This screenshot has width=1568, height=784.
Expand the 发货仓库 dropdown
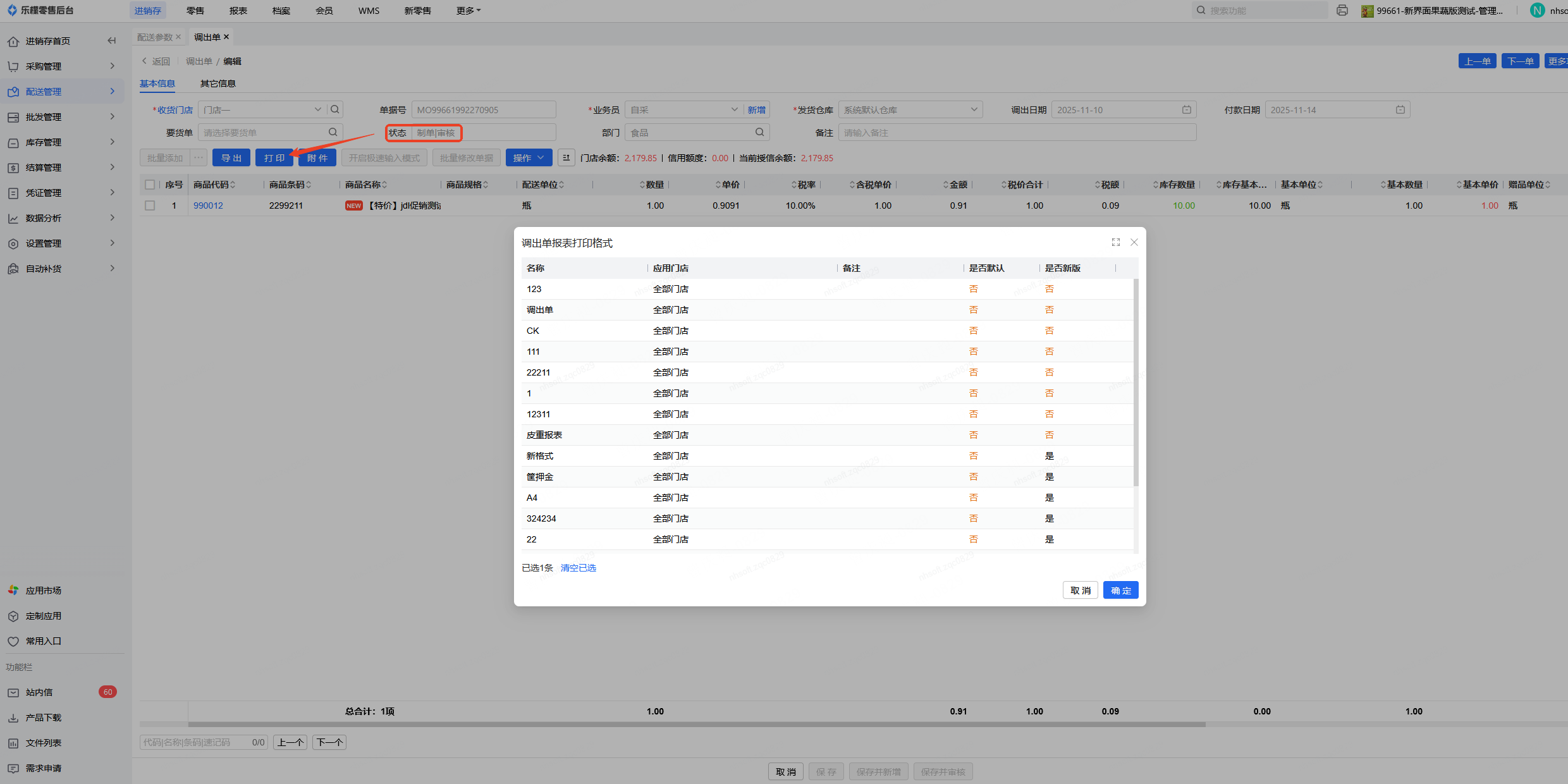974,109
